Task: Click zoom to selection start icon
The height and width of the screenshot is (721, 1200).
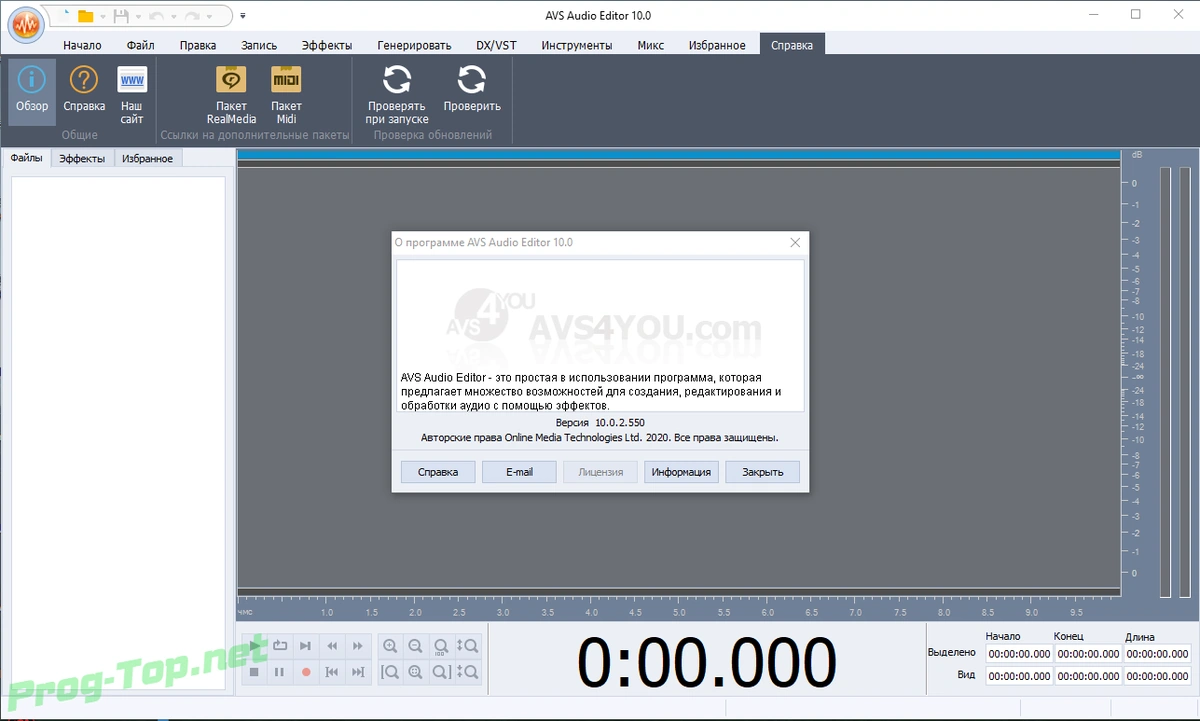Action: pyautogui.click(x=390, y=672)
